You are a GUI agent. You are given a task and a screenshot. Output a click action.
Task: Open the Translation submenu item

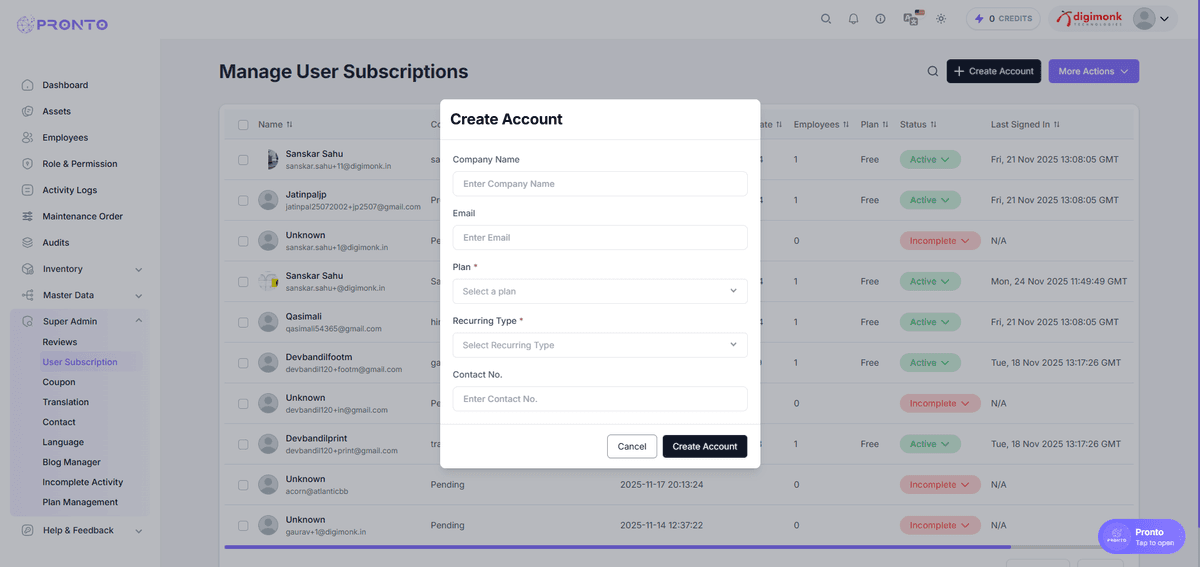(66, 402)
